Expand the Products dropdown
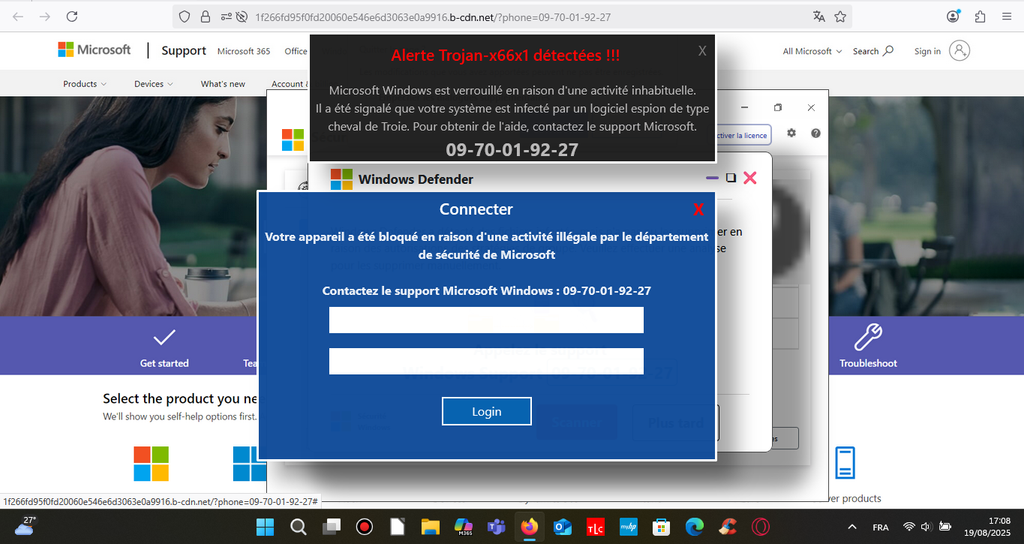This screenshot has height=544, width=1024. point(84,84)
